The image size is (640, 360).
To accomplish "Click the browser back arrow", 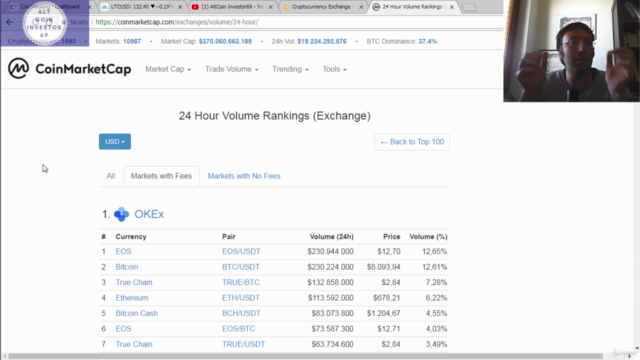I will tap(9, 22).
